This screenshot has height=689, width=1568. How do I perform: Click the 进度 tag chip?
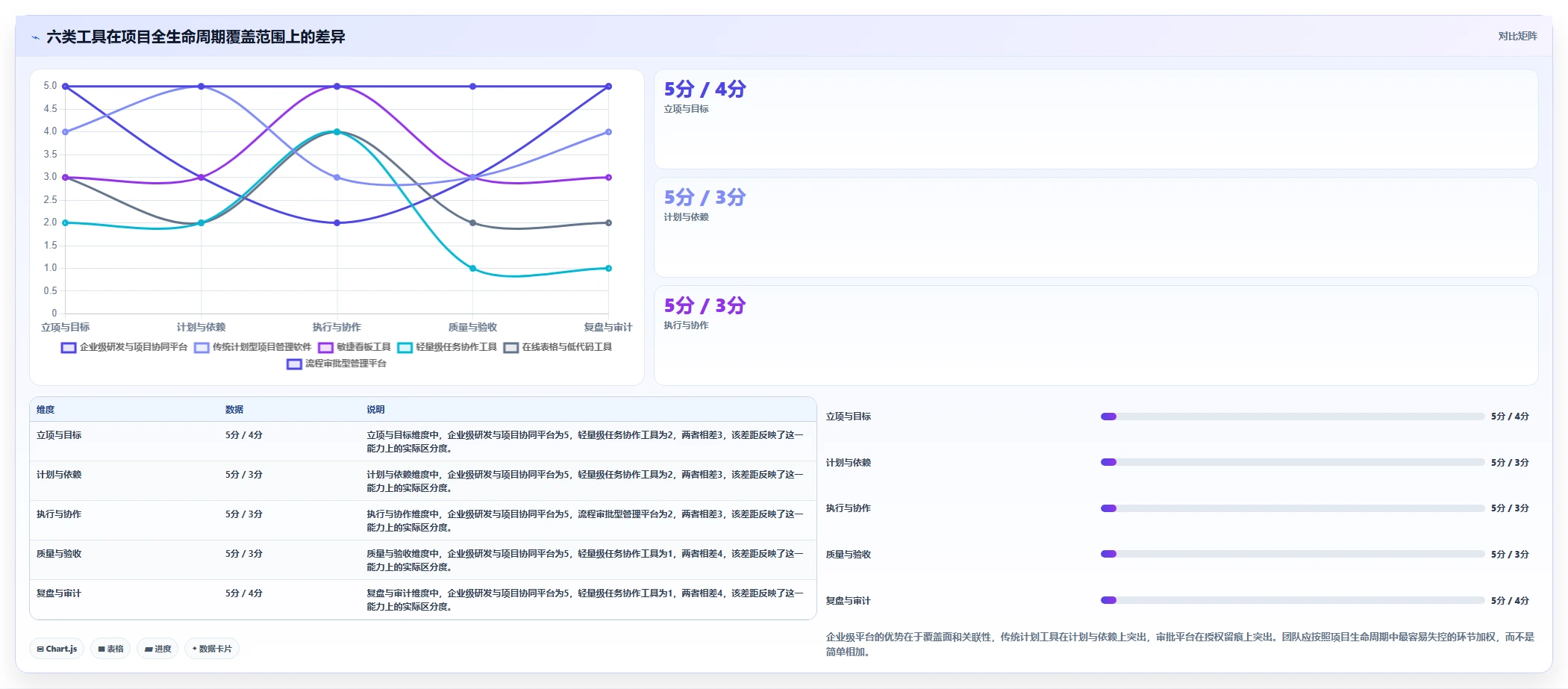coord(157,649)
